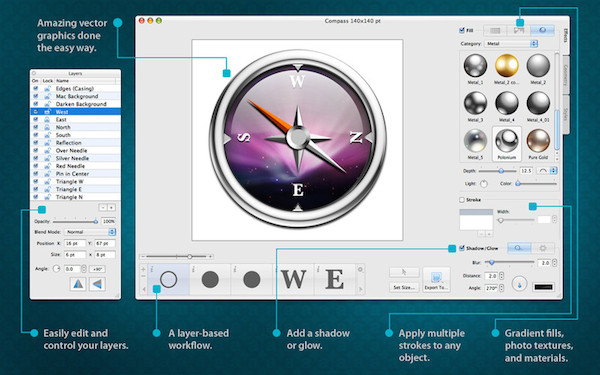600x375 pixels.
Task: Switch fill type to solid color
Action: pos(495,30)
